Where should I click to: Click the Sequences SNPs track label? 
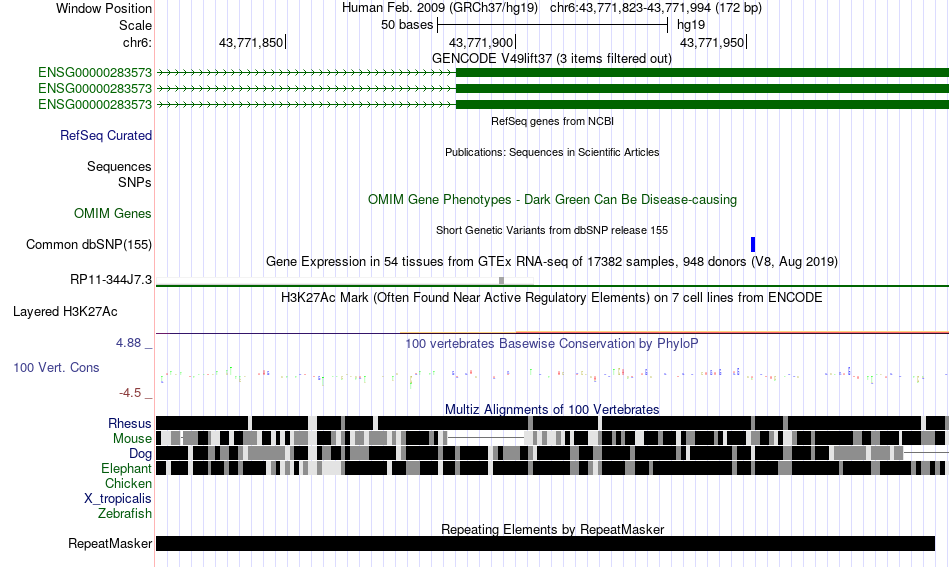119,174
